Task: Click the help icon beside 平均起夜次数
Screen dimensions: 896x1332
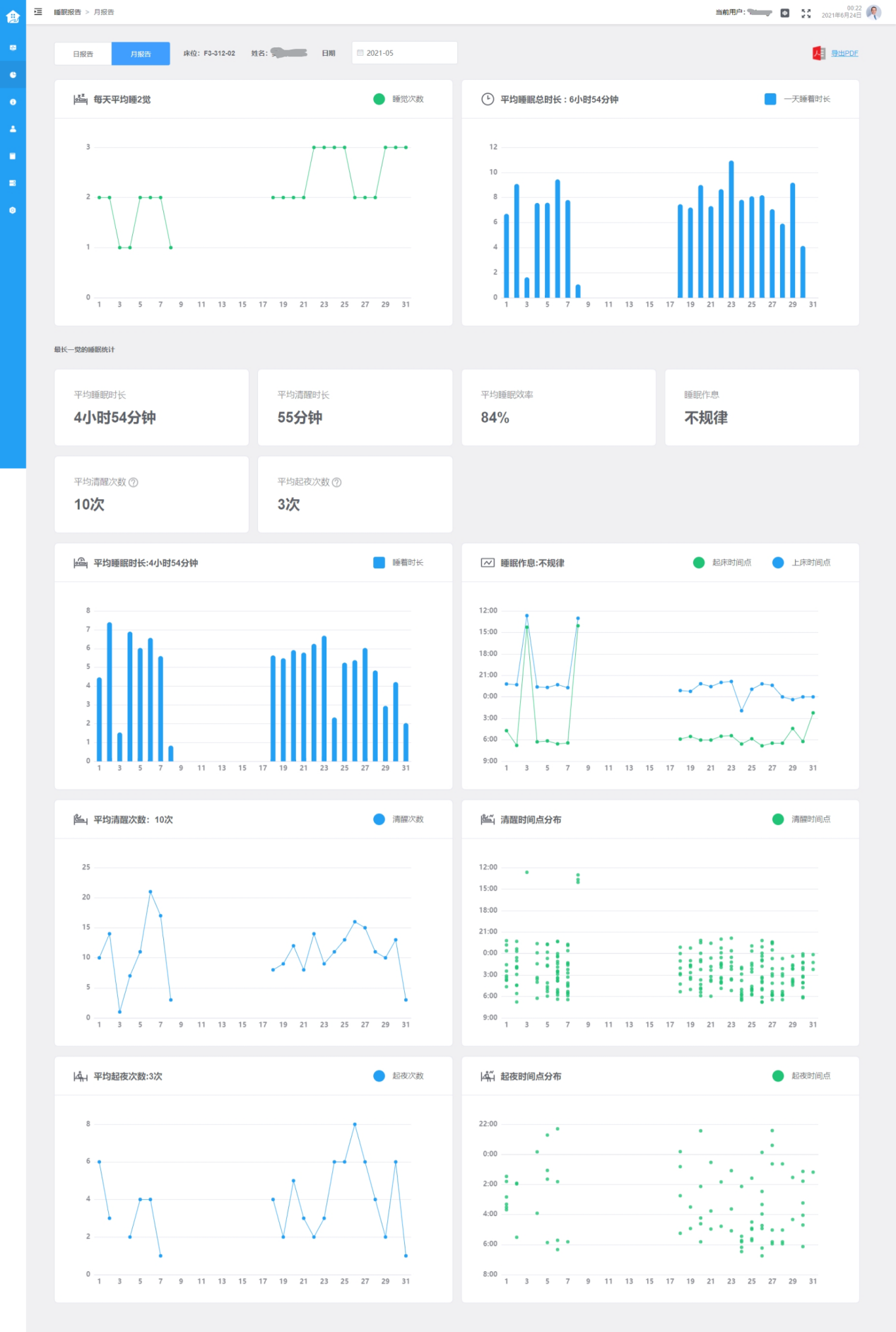Action: (x=336, y=482)
